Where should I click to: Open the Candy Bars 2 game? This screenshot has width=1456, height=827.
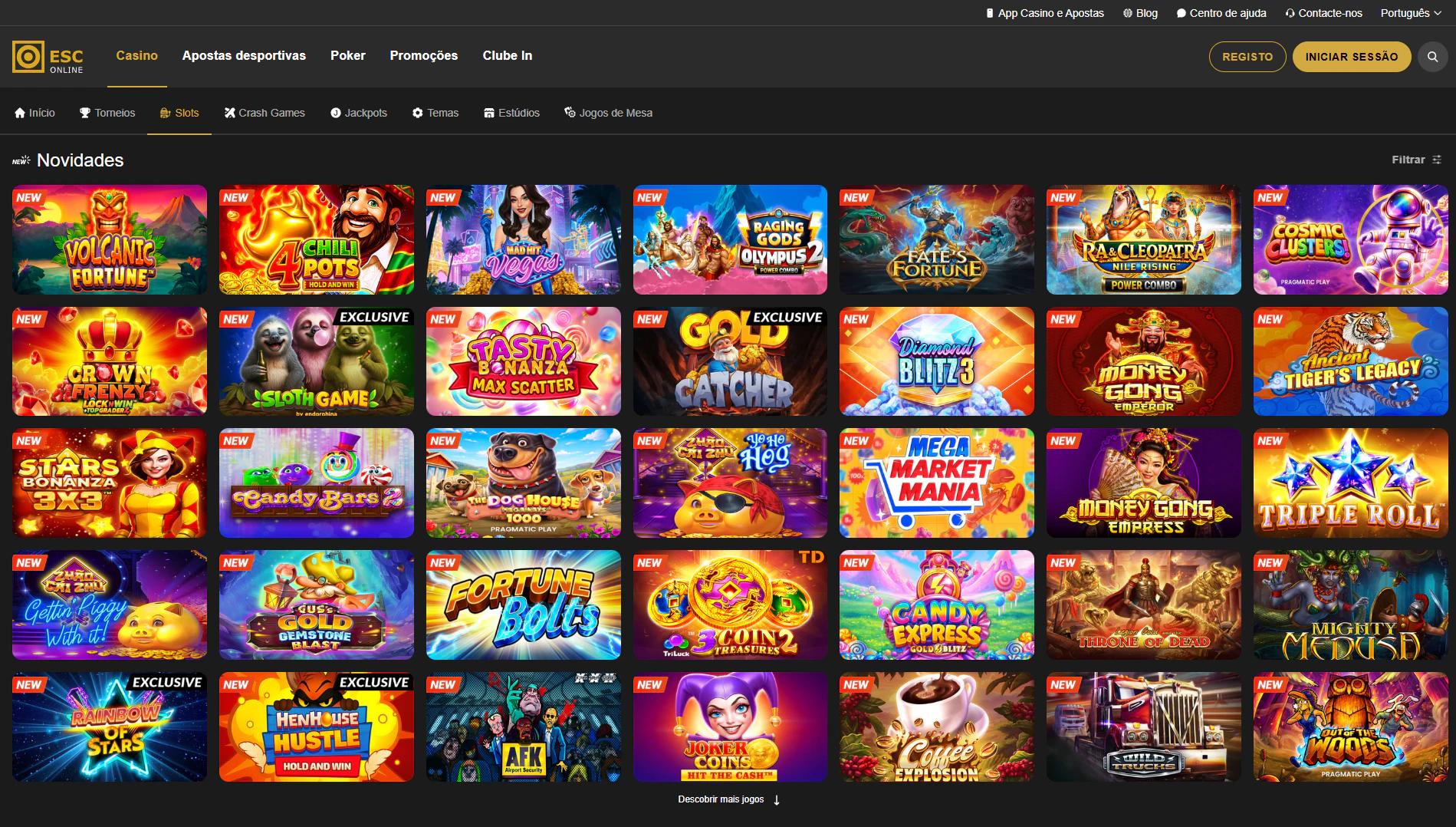pyautogui.click(x=317, y=483)
